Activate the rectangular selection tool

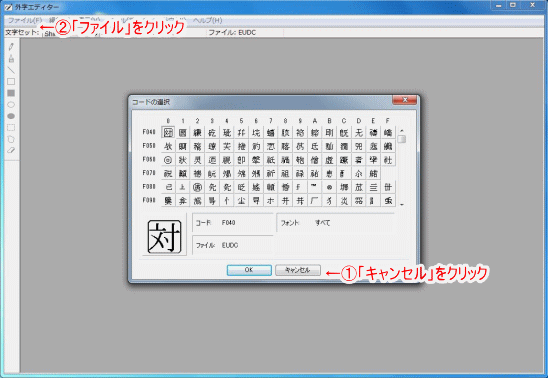pyautogui.click(x=11, y=128)
